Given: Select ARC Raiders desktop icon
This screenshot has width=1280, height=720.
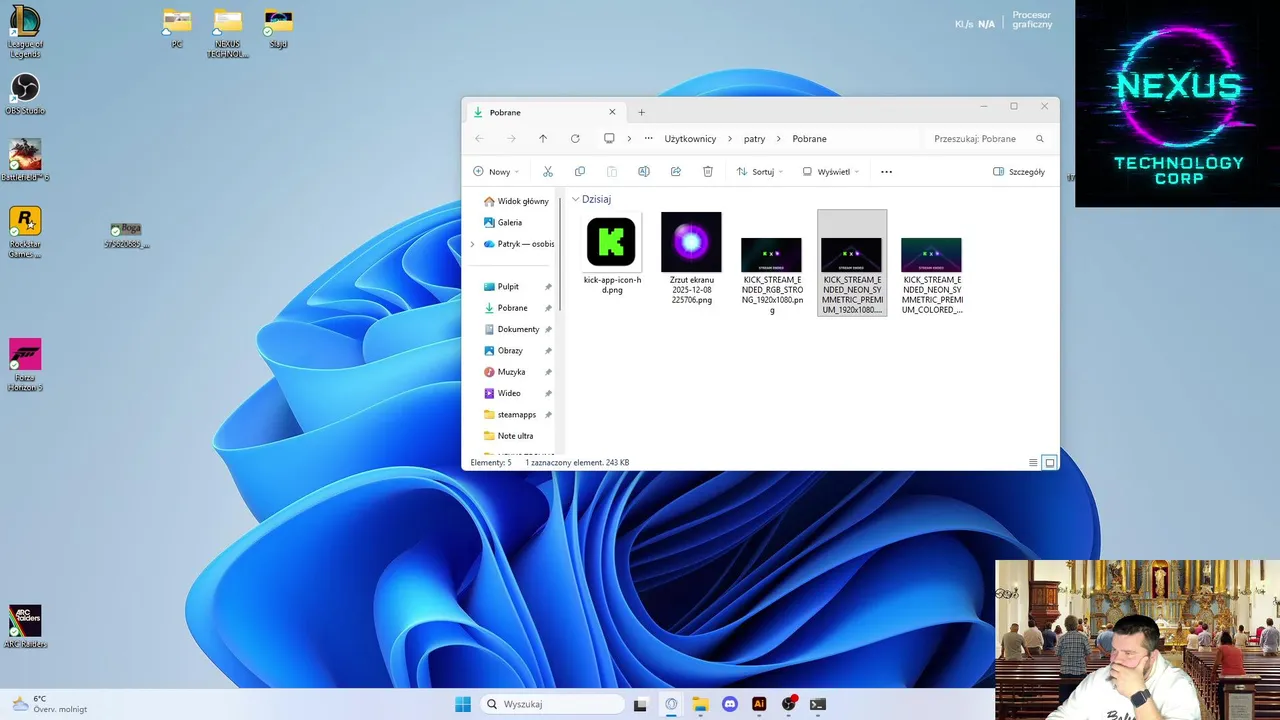Looking at the screenshot, I should pyautogui.click(x=25, y=627).
